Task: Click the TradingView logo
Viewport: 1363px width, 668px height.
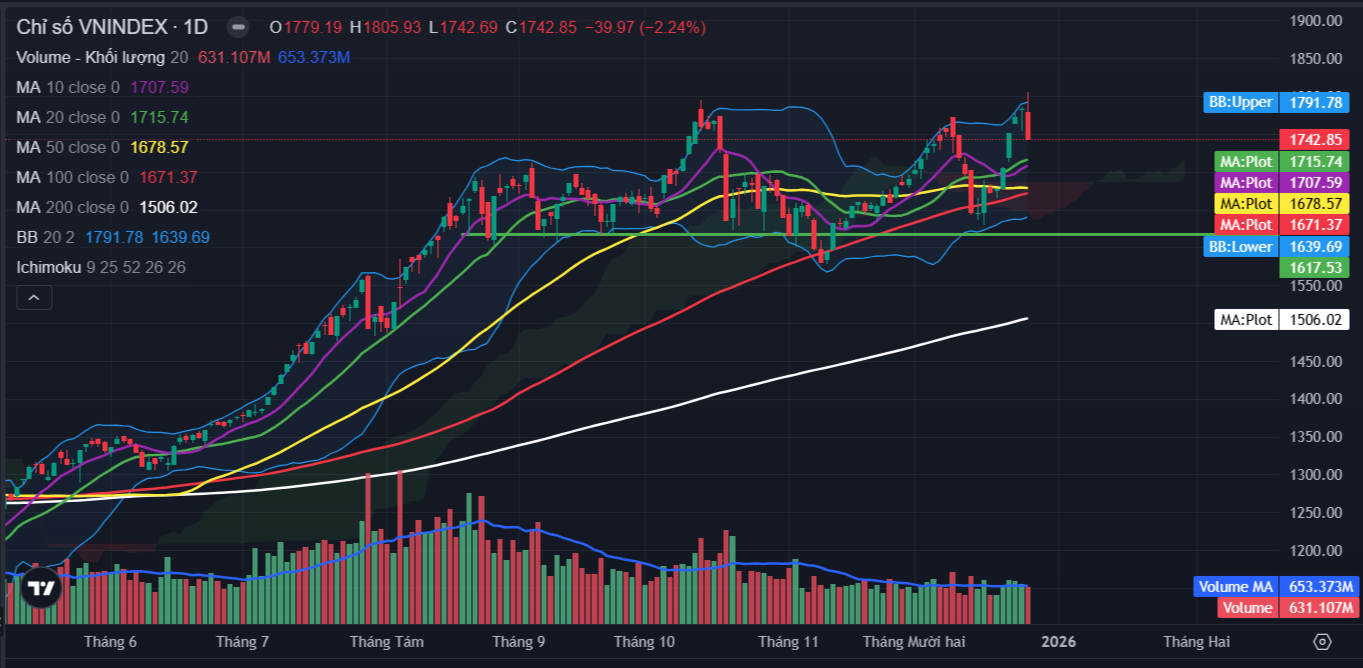Action: (40, 589)
